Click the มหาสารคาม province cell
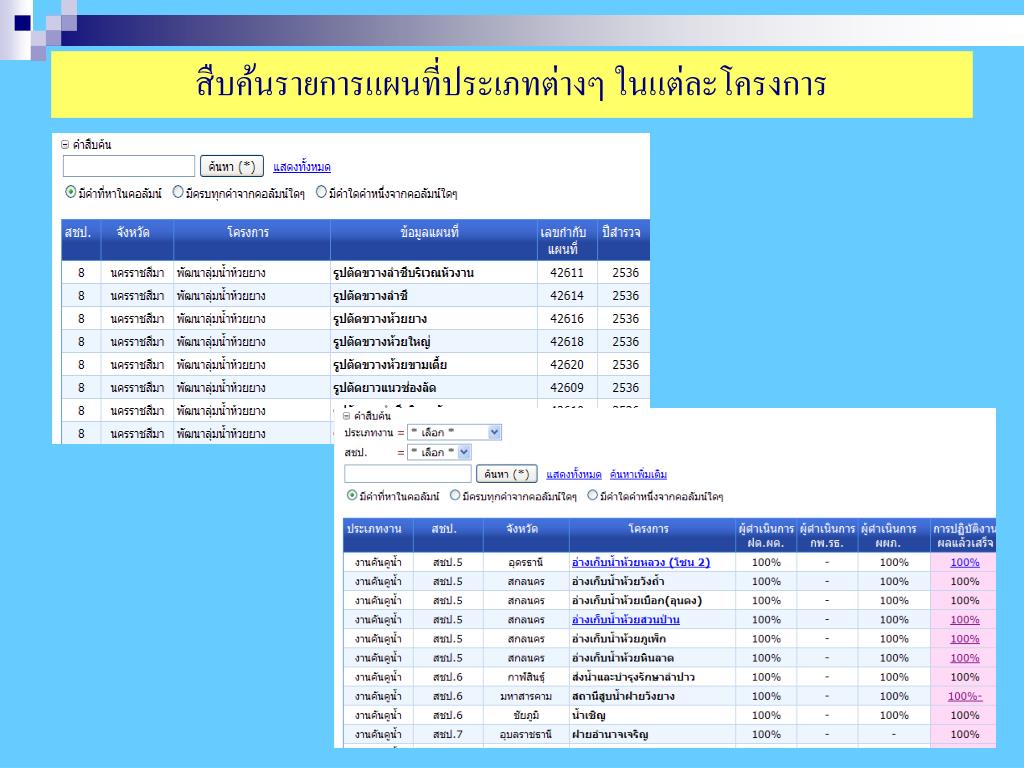 (x=526, y=696)
